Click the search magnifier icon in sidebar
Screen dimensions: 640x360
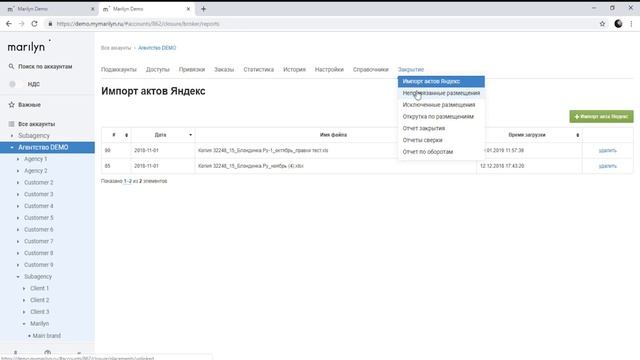11,66
